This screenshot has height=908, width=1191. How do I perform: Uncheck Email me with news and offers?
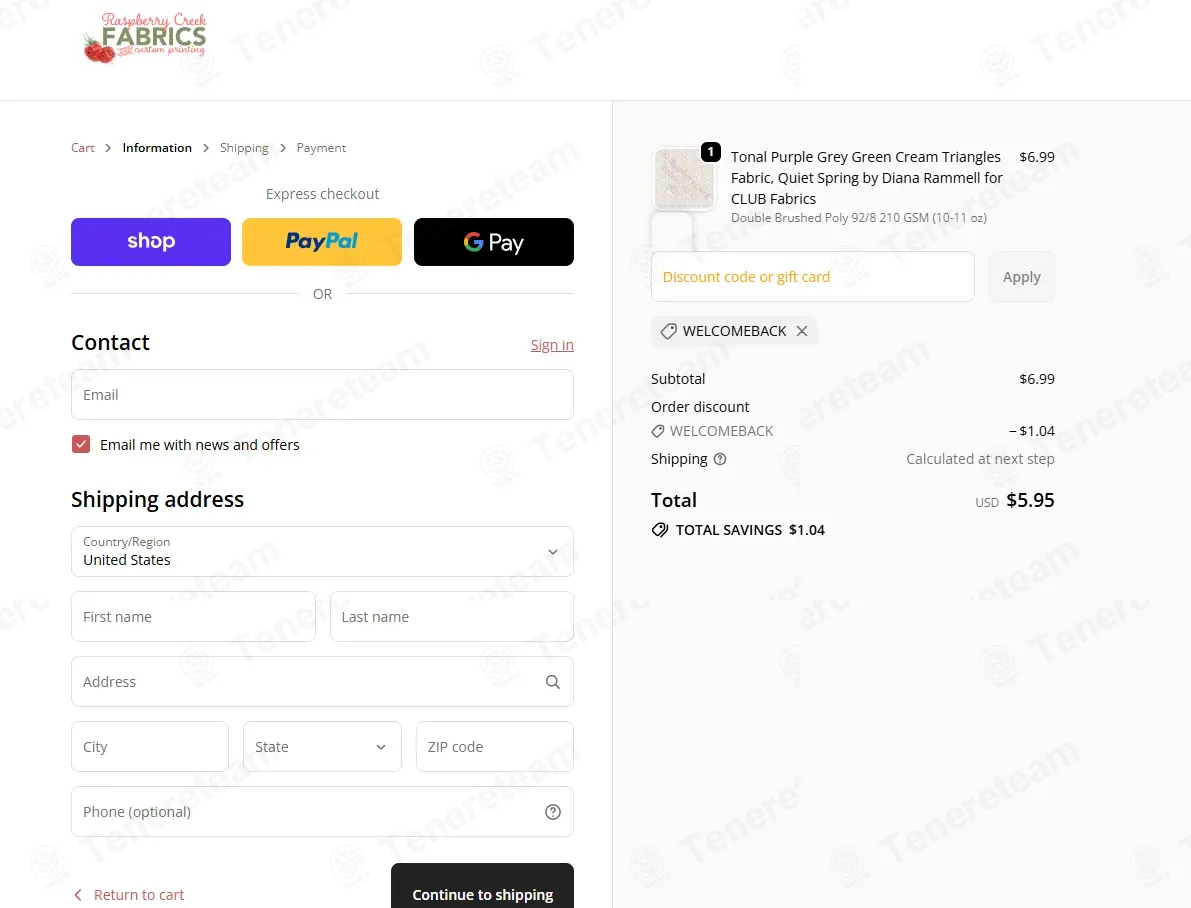(81, 445)
